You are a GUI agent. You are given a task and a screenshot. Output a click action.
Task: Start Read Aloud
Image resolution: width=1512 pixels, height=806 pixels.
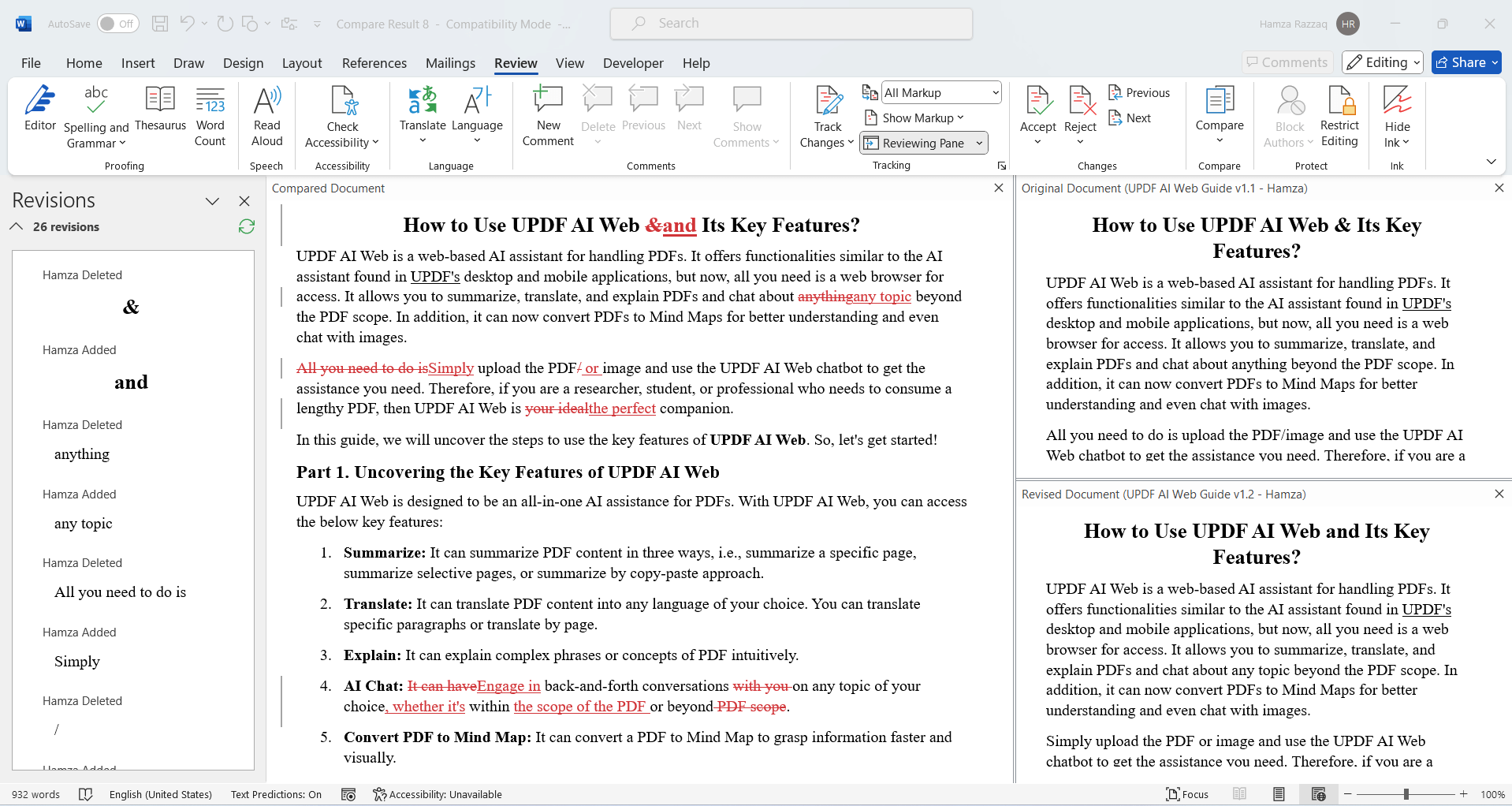click(266, 114)
